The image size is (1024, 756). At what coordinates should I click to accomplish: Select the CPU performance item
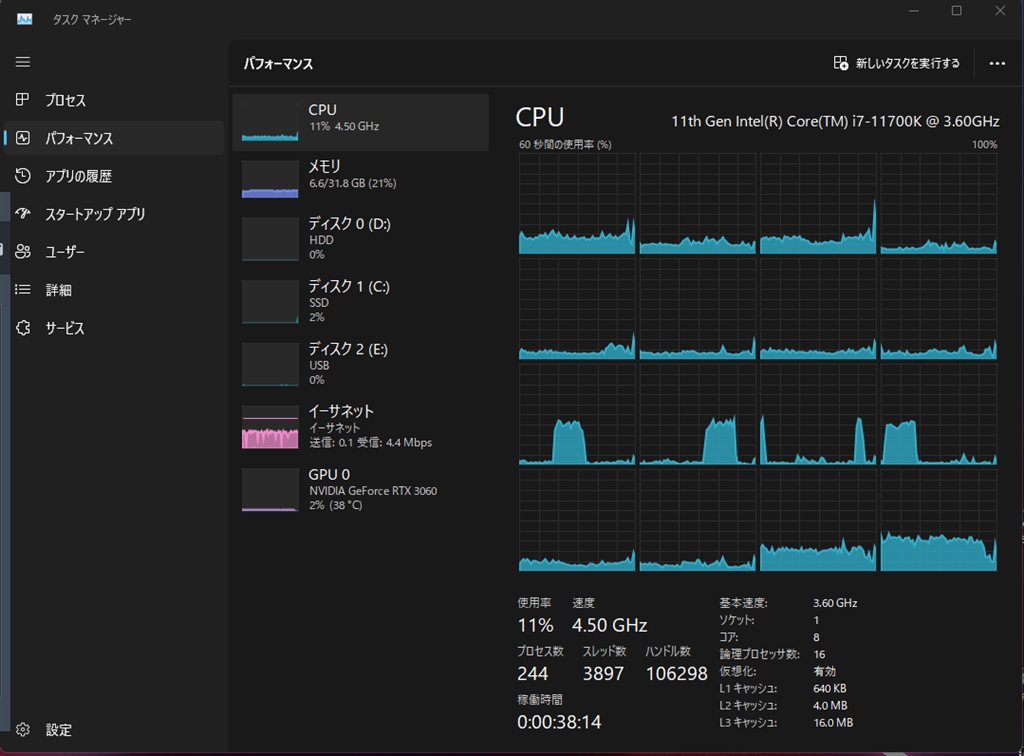(360, 122)
